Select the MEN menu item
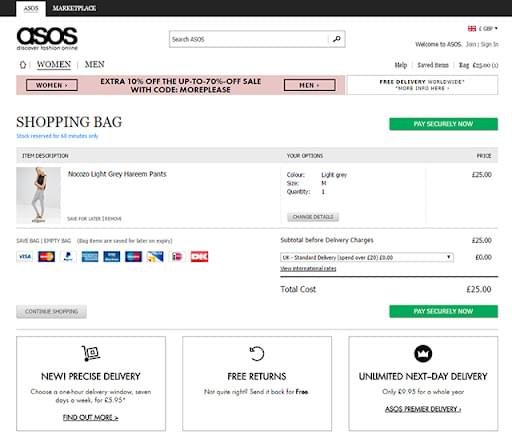512x439 pixels. (94, 64)
